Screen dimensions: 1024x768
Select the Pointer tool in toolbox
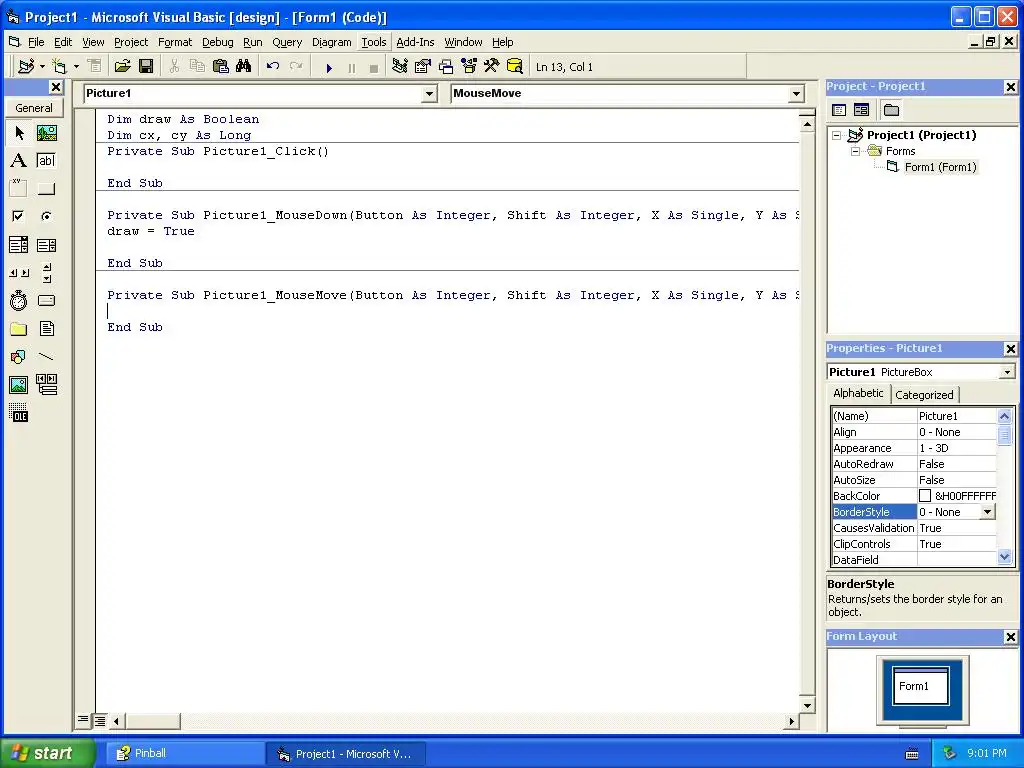[19, 133]
